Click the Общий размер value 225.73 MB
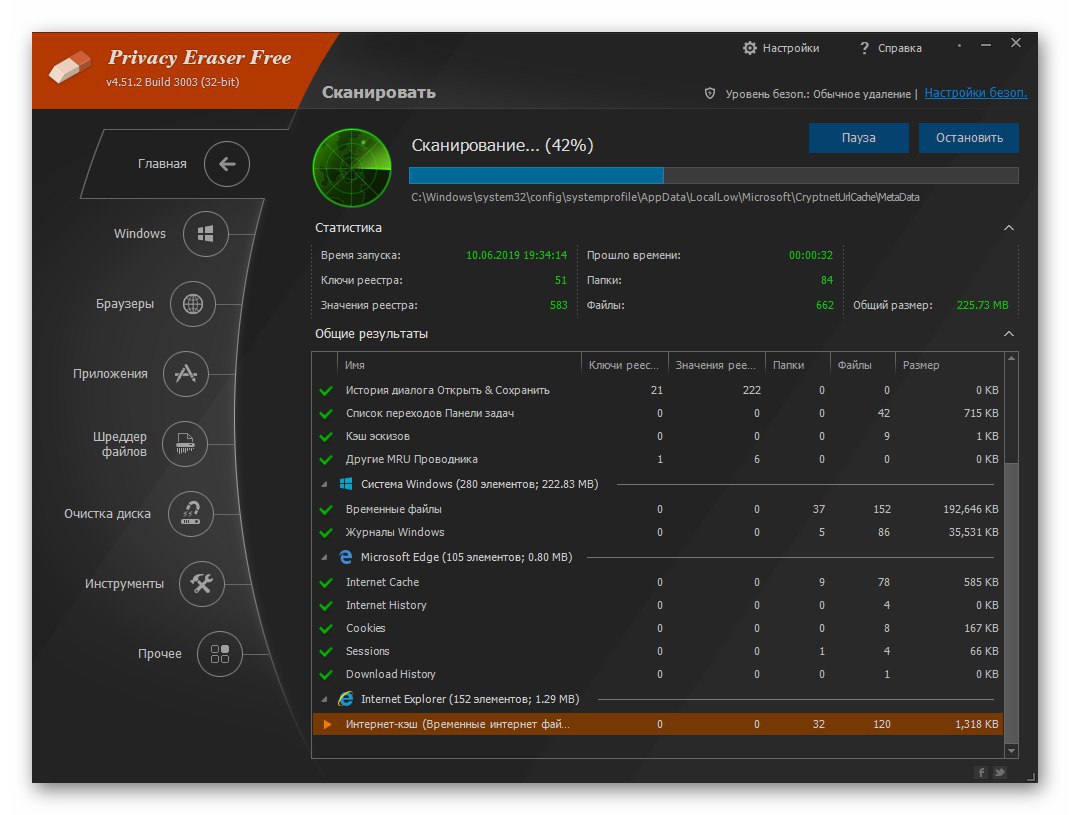 click(982, 305)
